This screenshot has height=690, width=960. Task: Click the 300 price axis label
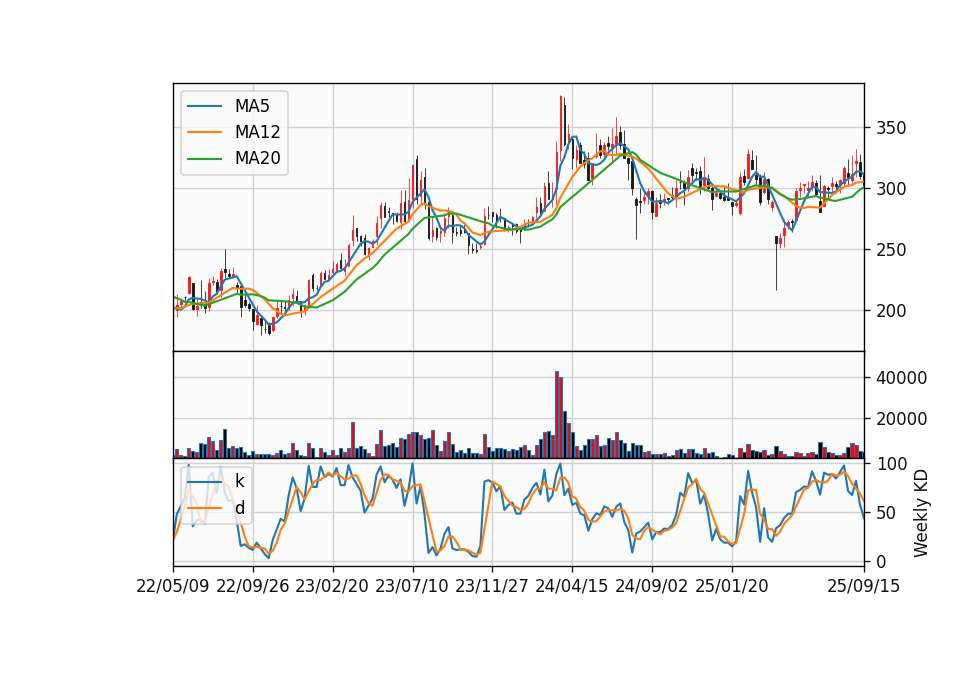[x=891, y=189]
